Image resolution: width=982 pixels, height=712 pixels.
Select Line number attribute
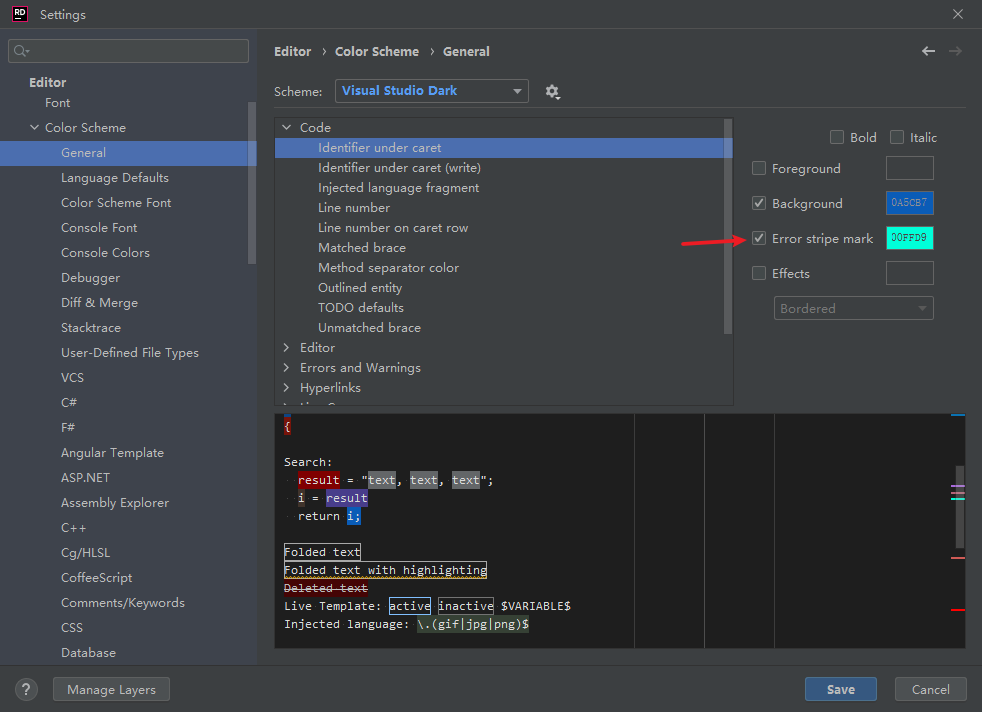tap(354, 208)
